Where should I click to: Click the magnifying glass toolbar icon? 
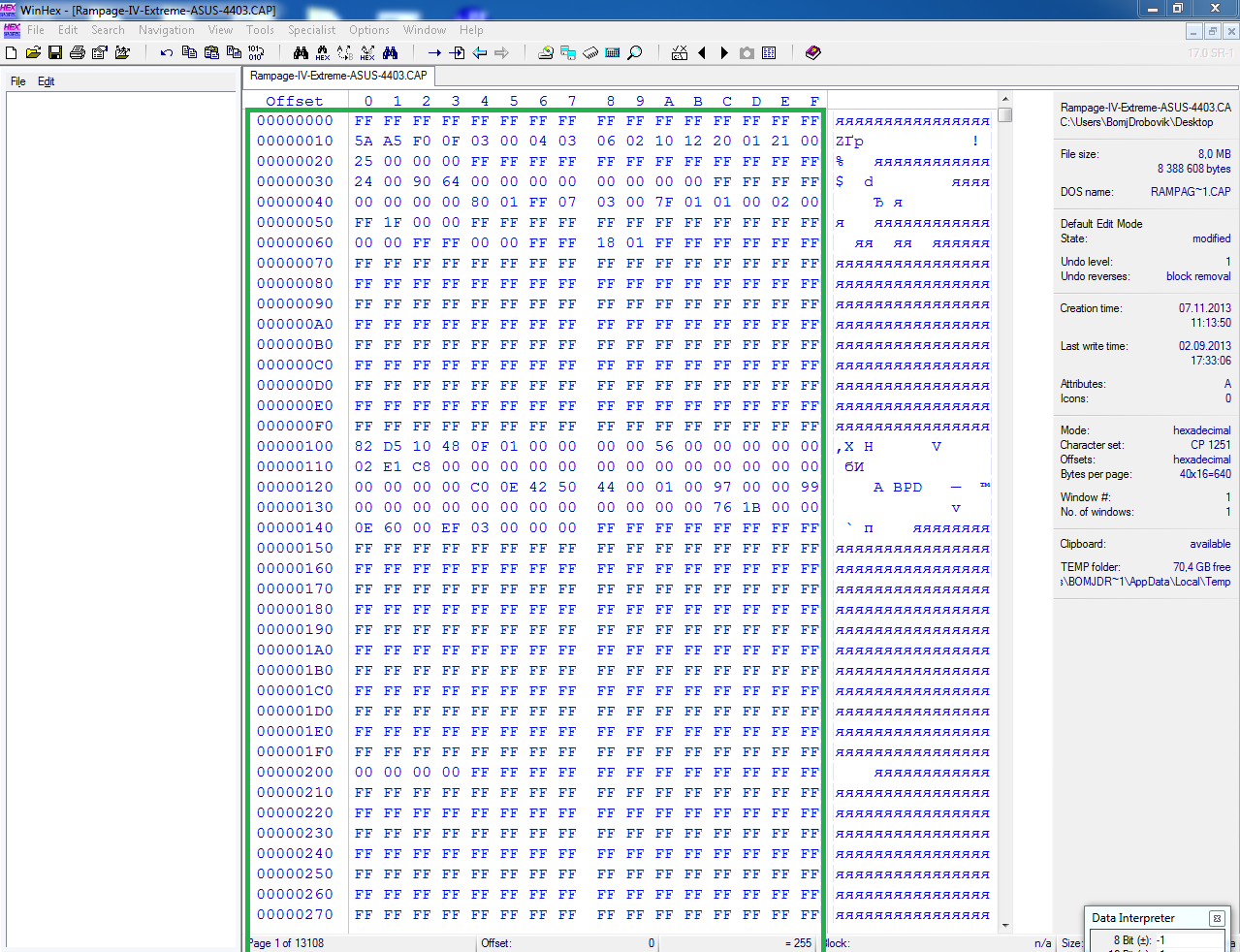point(635,52)
